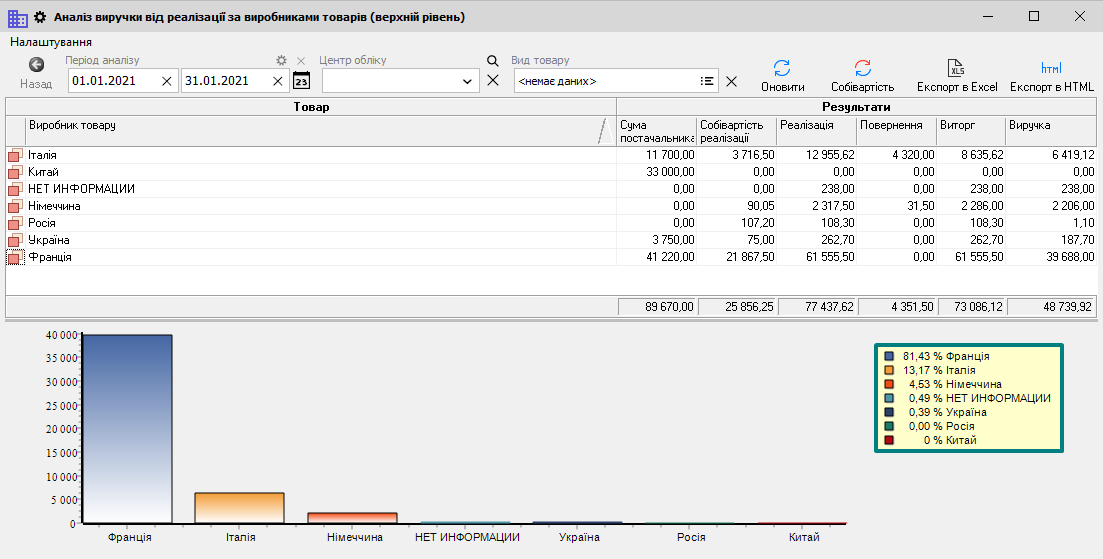The width and height of the screenshot is (1103, 559).
Task: Open the Налаштування menu
Action: point(51,42)
